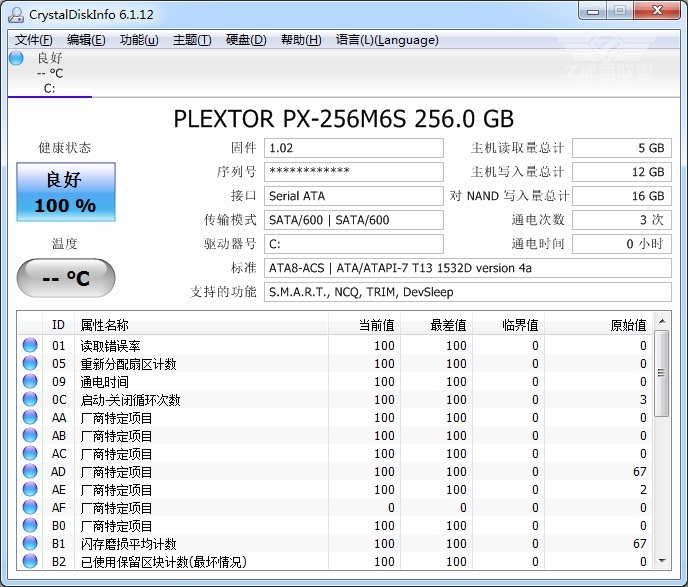The width and height of the screenshot is (688, 587).
Task: Open the 编辑(E) menu
Action: 86,40
